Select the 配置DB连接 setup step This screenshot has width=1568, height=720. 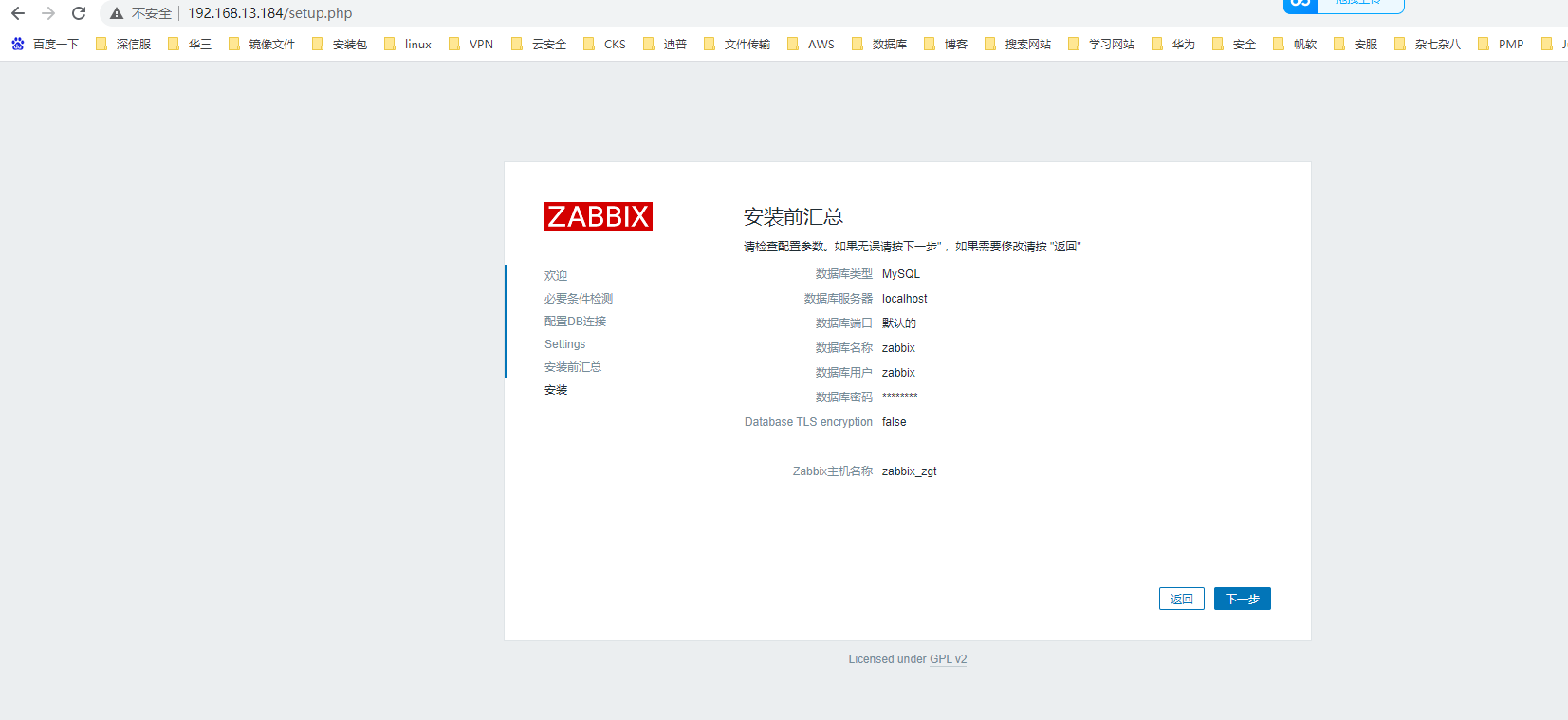click(x=575, y=322)
